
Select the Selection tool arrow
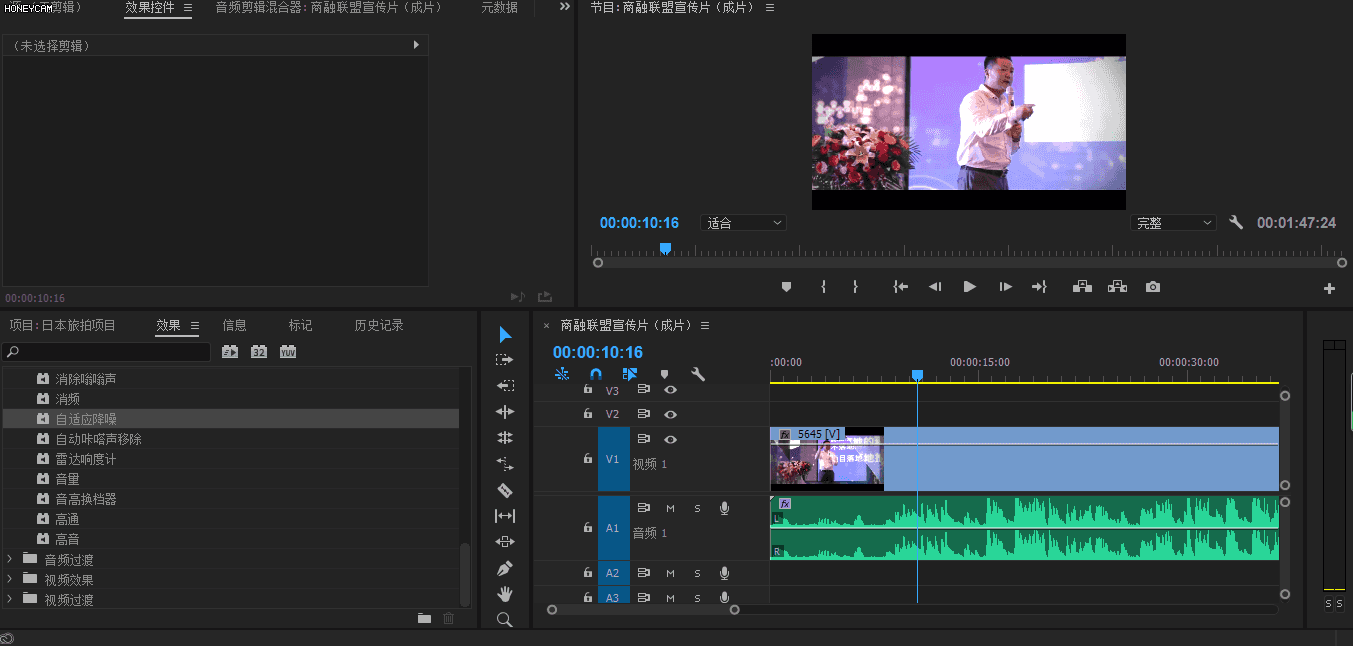(505, 334)
